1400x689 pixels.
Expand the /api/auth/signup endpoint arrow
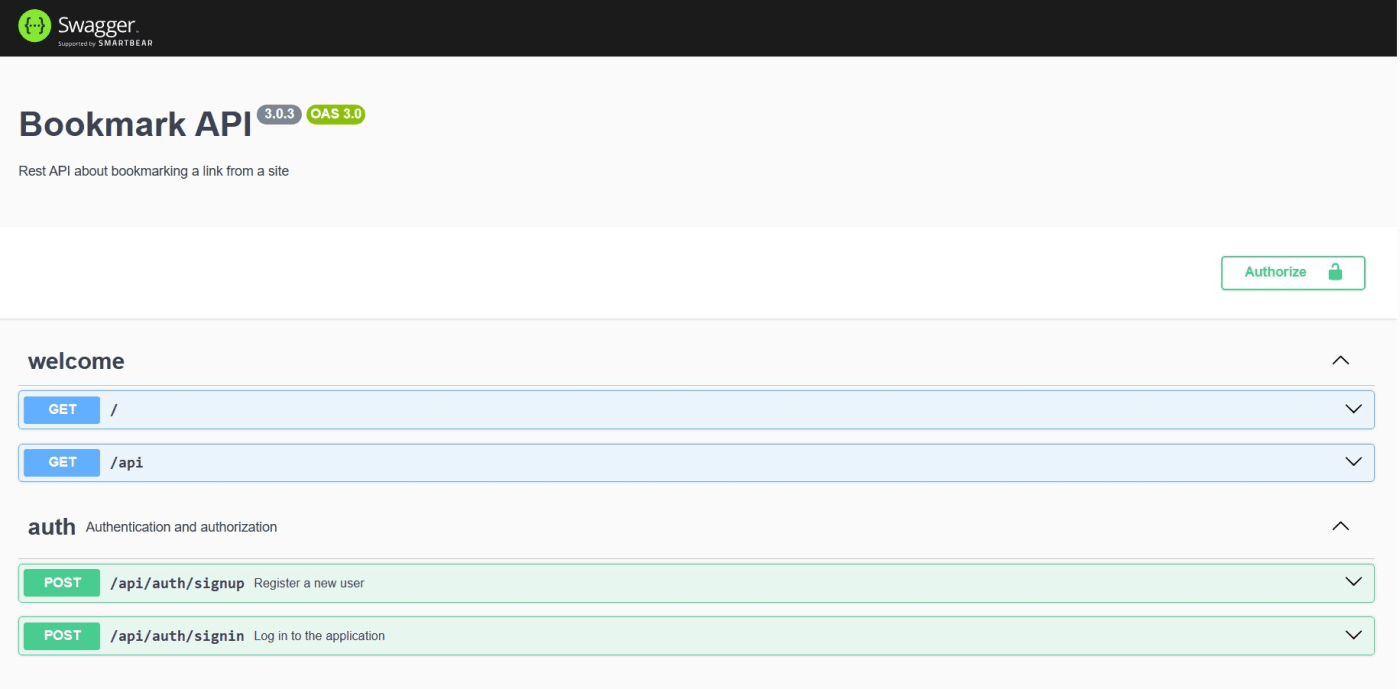[x=1354, y=582]
